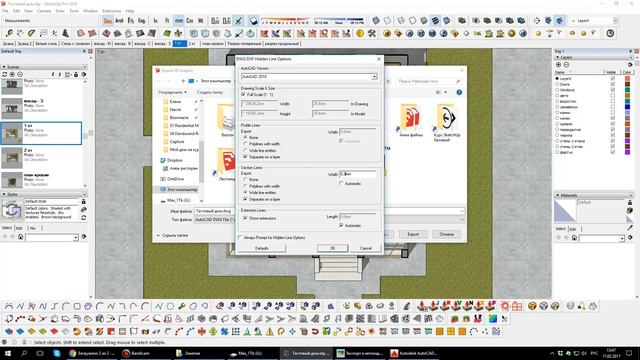The image size is (640, 360).
Task: Enable Always Prompt for Hidden Line Options
Action: coord(240,238)
